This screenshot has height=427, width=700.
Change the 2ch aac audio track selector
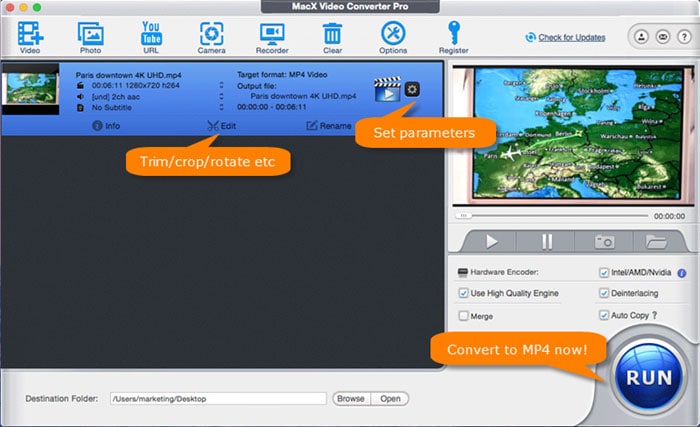click(x=221, y=96)
